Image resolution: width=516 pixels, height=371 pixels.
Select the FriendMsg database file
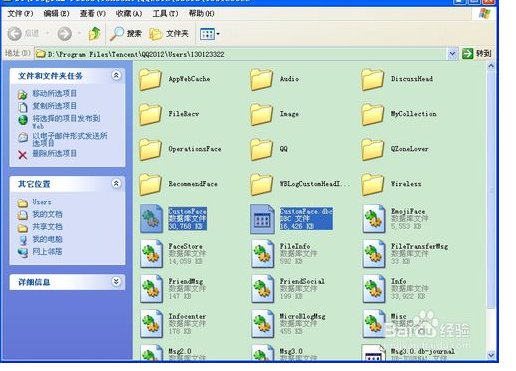point(173,289)
